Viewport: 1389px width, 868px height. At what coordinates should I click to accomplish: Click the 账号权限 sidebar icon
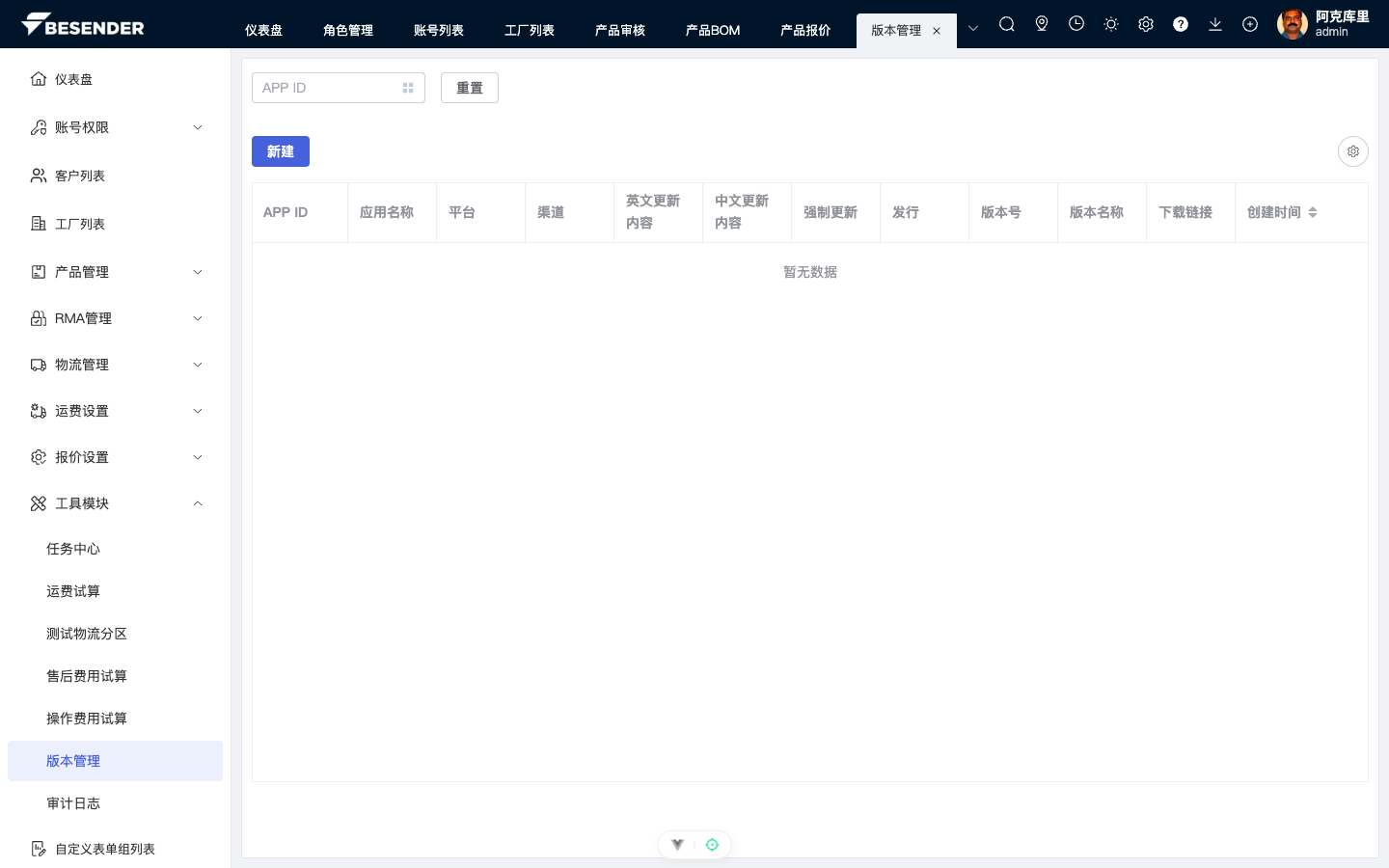pos(39,127)
